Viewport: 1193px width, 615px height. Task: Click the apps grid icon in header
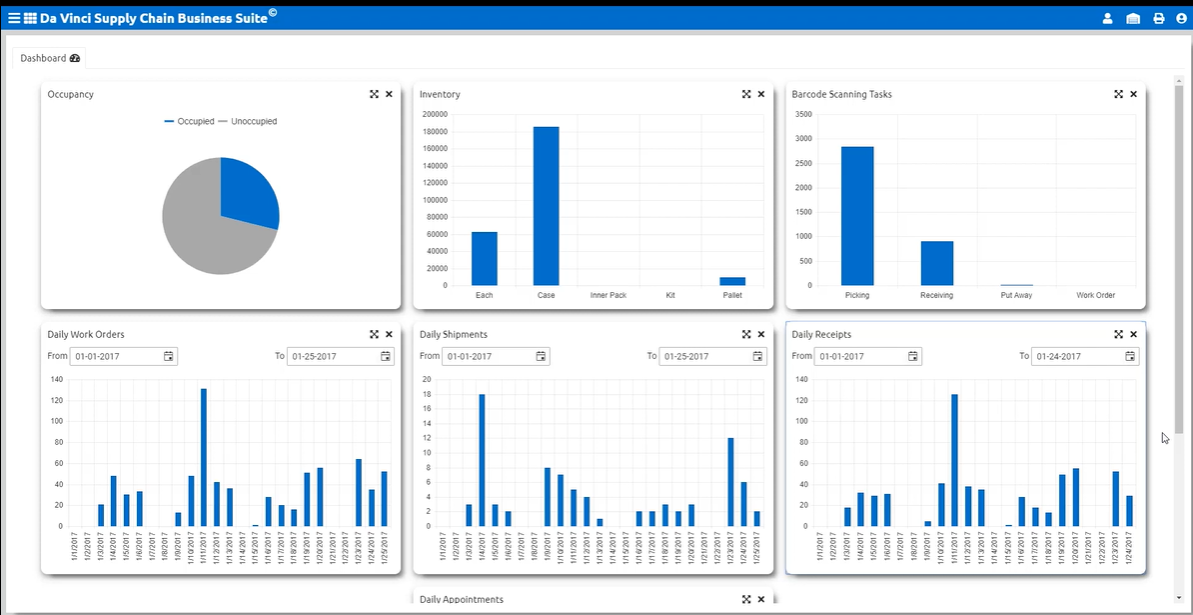pyautogui.click(x=31, y=18)
